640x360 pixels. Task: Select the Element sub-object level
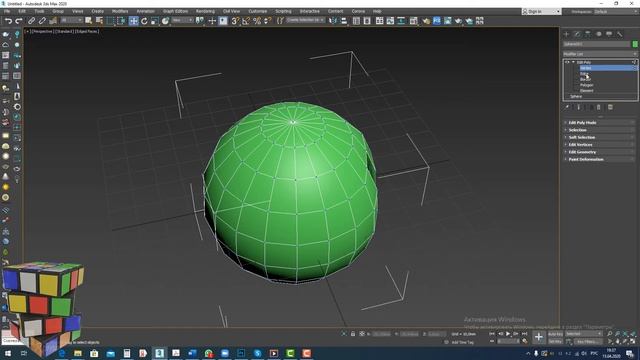[587, 91]
